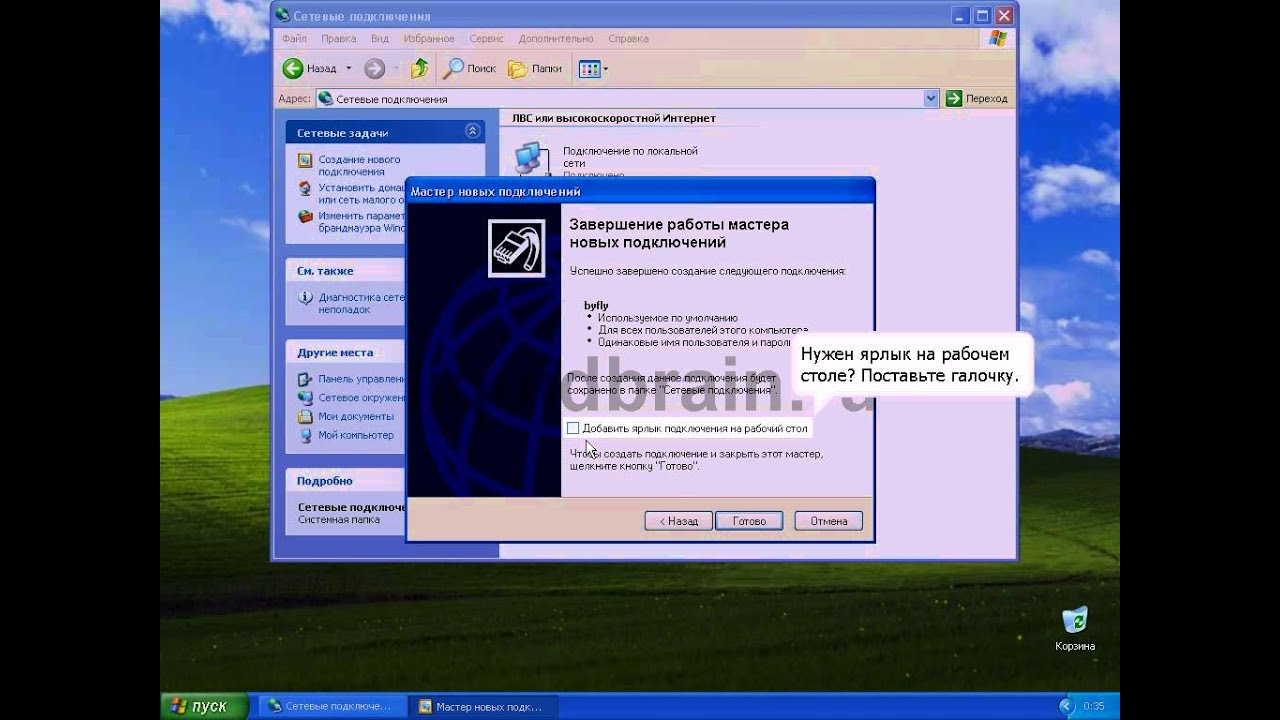Open the Сервис menu

(486, 38)
